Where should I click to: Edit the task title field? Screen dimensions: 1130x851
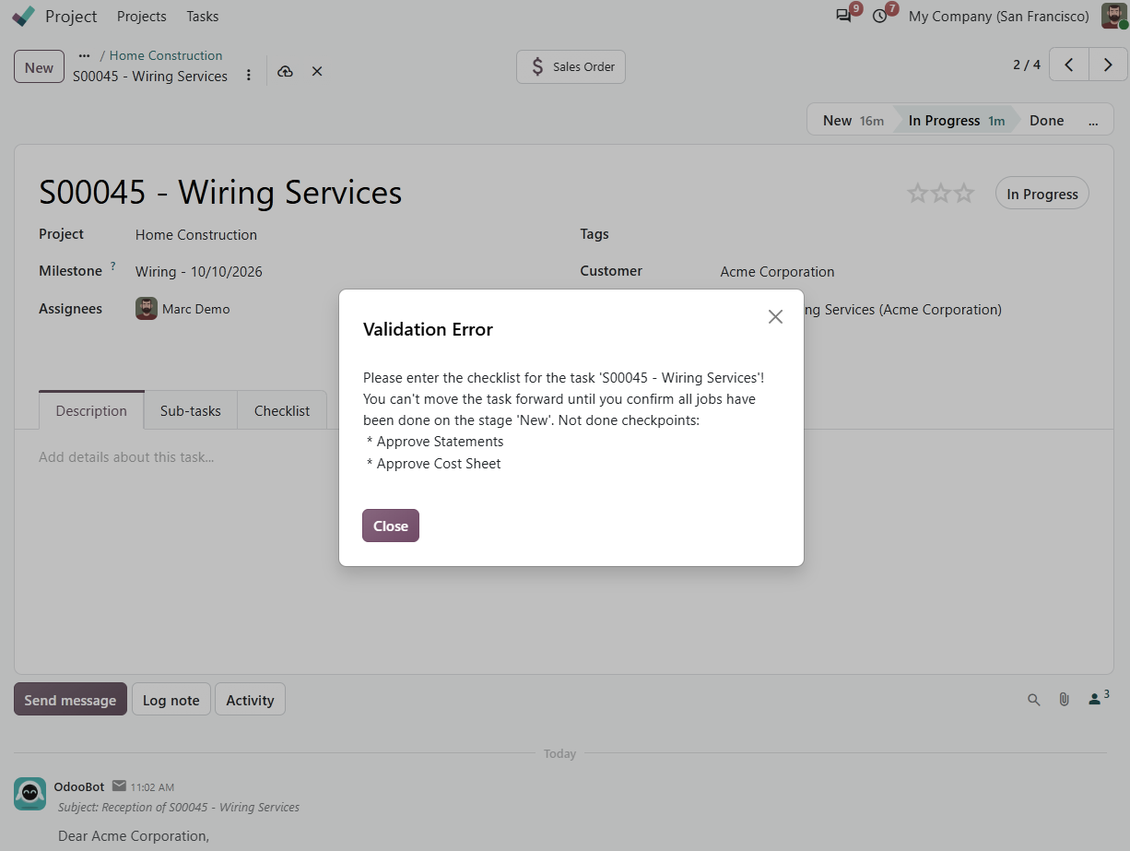click(x=221, y=192)
